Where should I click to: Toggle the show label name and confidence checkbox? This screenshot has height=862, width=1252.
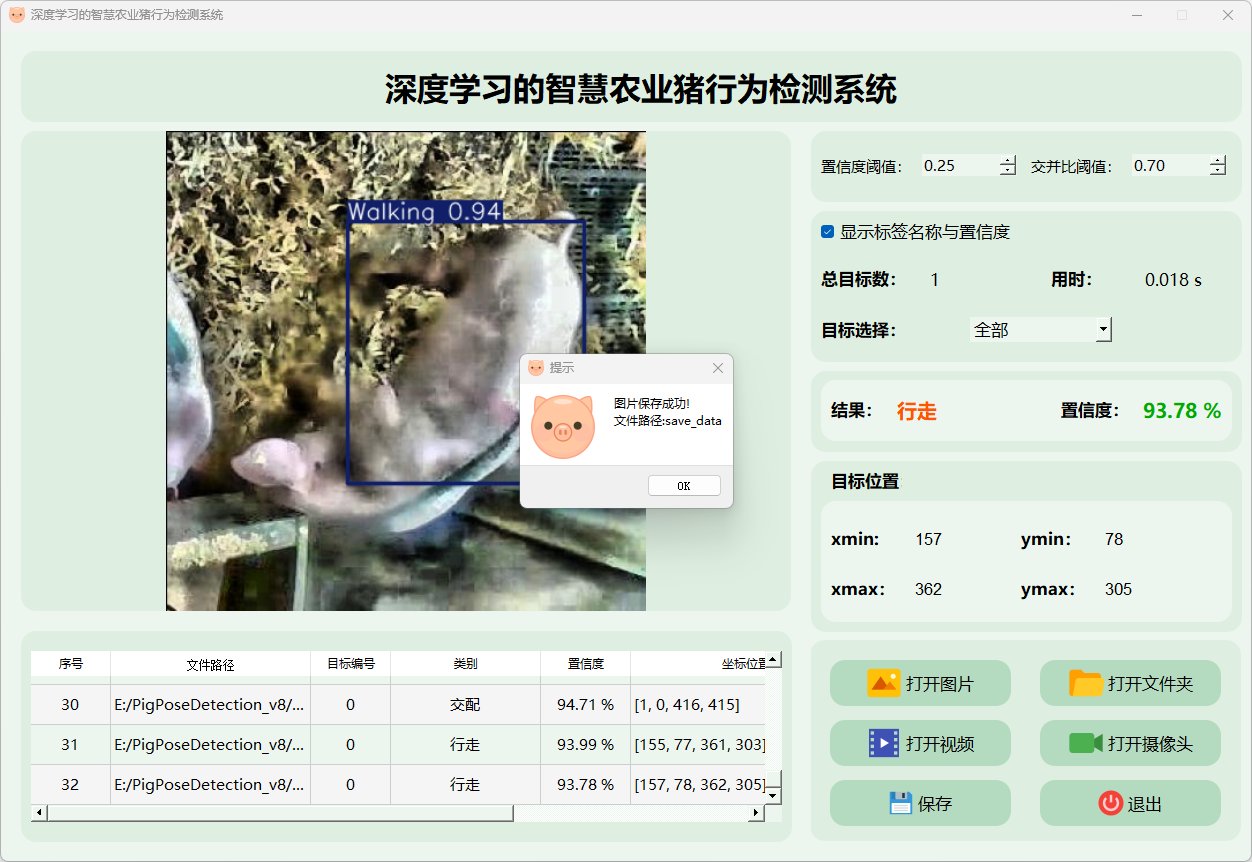(x=828, y=232)
